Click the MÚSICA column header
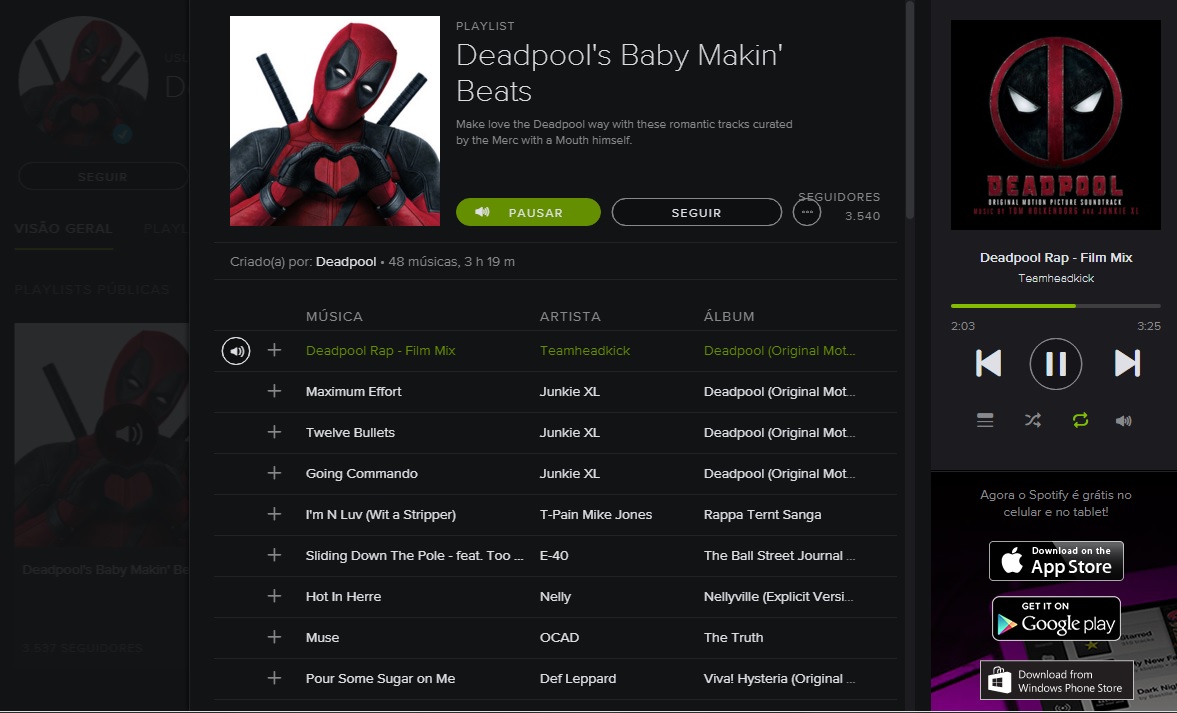The image size is (1177, 713). [x=334, y=316]
